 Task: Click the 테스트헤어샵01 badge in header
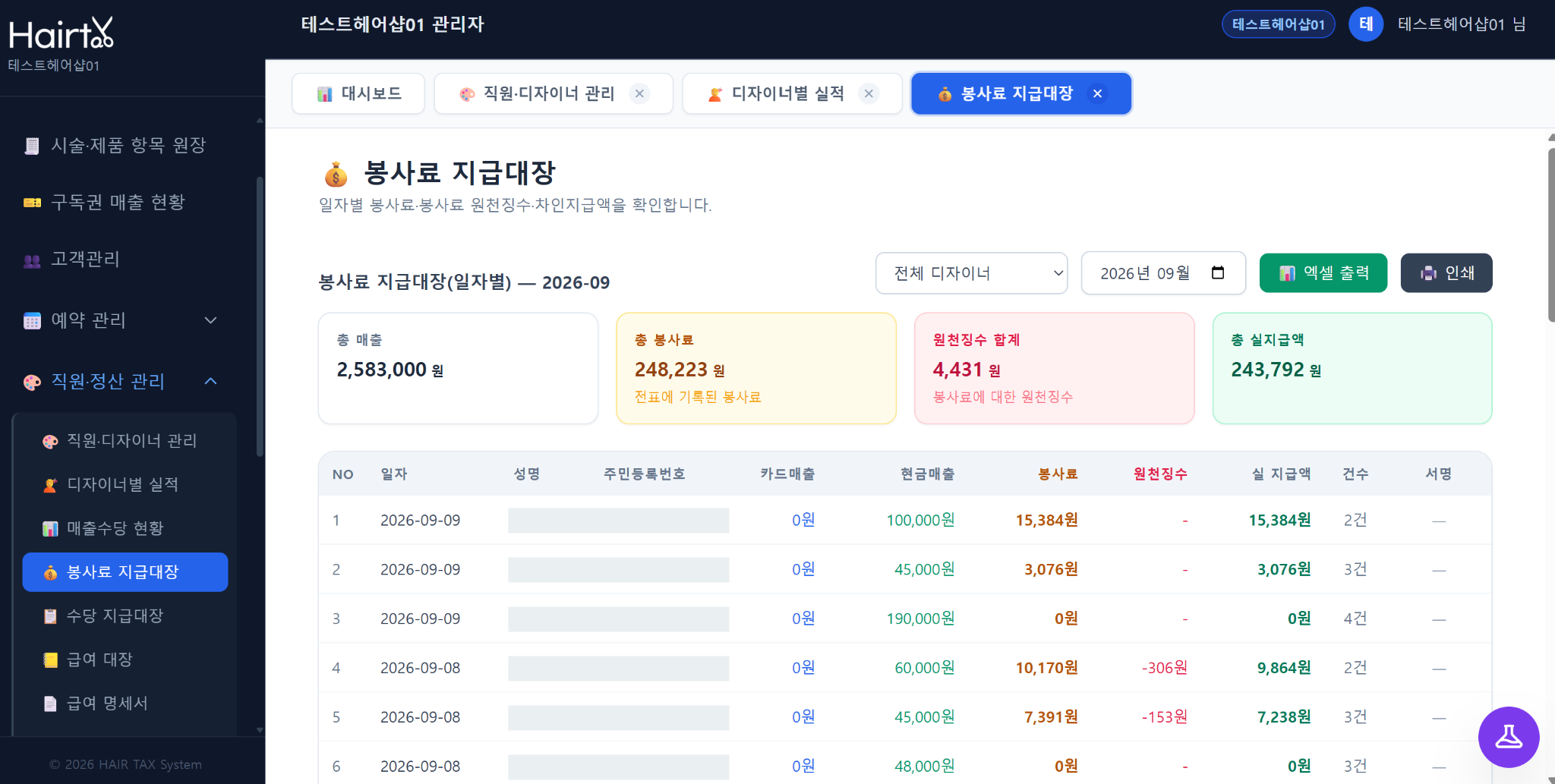(x=1279, y=24)
